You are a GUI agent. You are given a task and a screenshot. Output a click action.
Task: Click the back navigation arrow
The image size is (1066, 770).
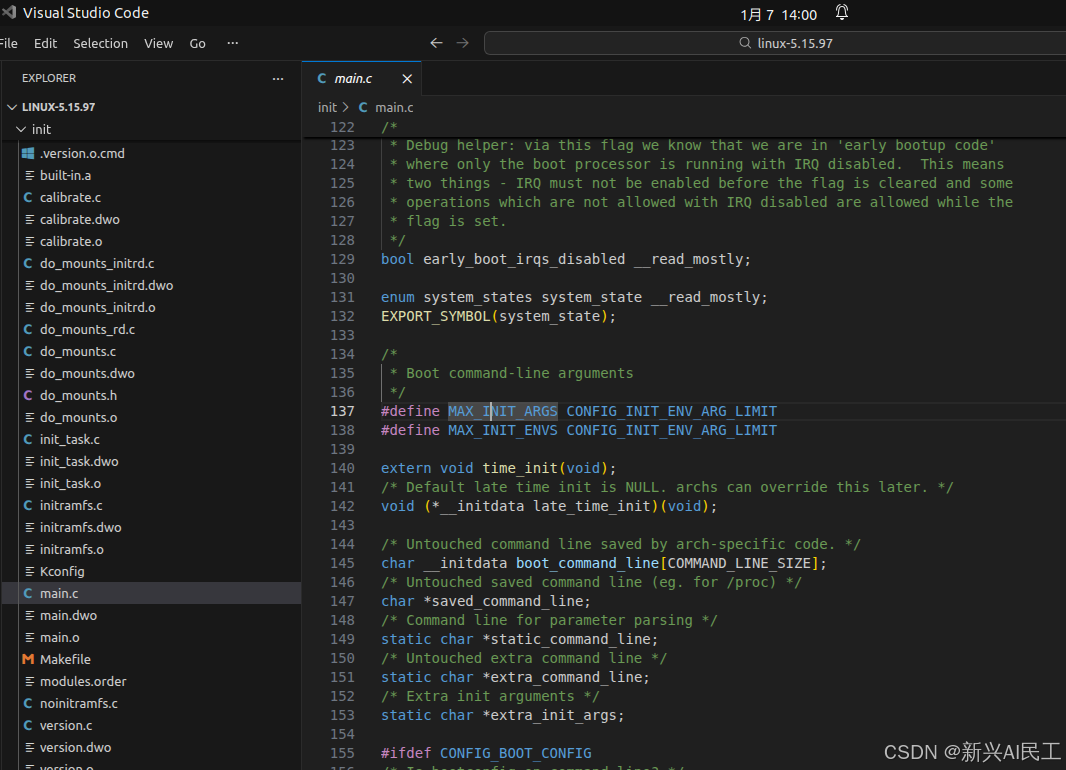436,42
